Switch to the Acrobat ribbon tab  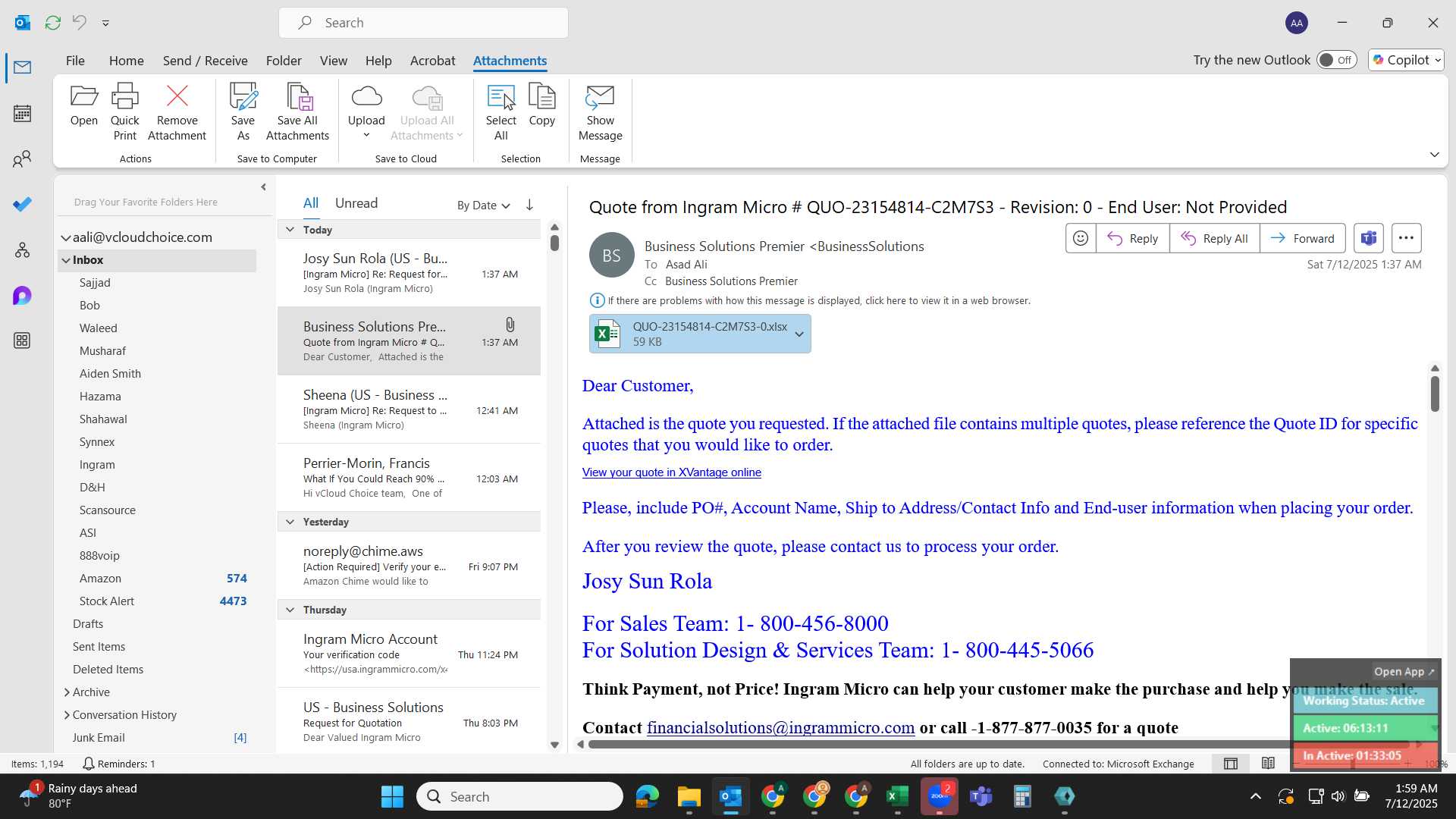pos(432,61)
